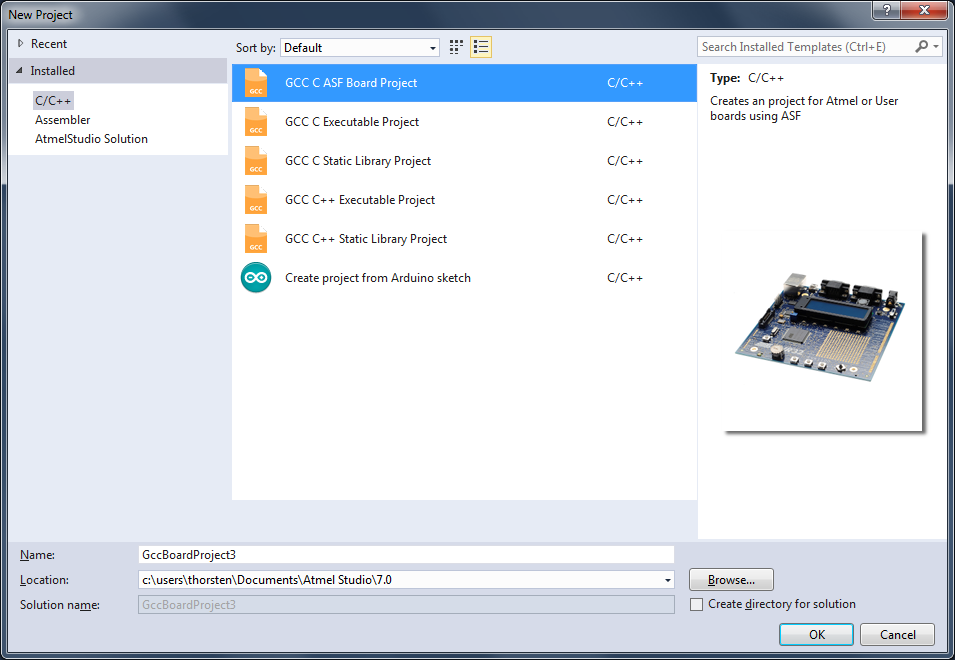Select 'GCC C Executable Project' row text
The width and height of the screenshot is (955, 660).
point(352,122)
